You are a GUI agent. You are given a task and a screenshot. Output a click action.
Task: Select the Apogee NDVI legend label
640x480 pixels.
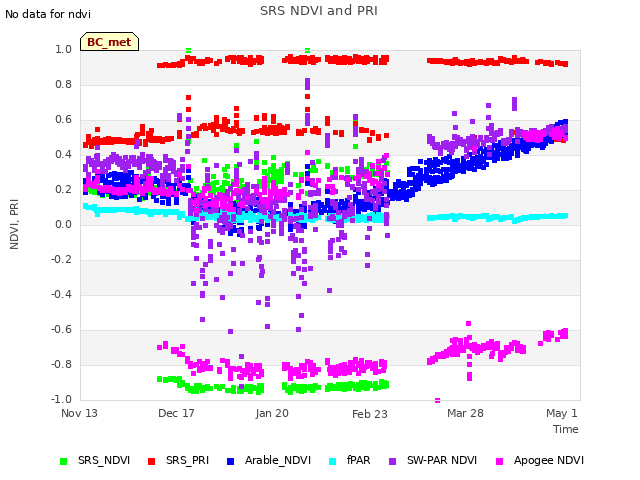tap(549, 460)
